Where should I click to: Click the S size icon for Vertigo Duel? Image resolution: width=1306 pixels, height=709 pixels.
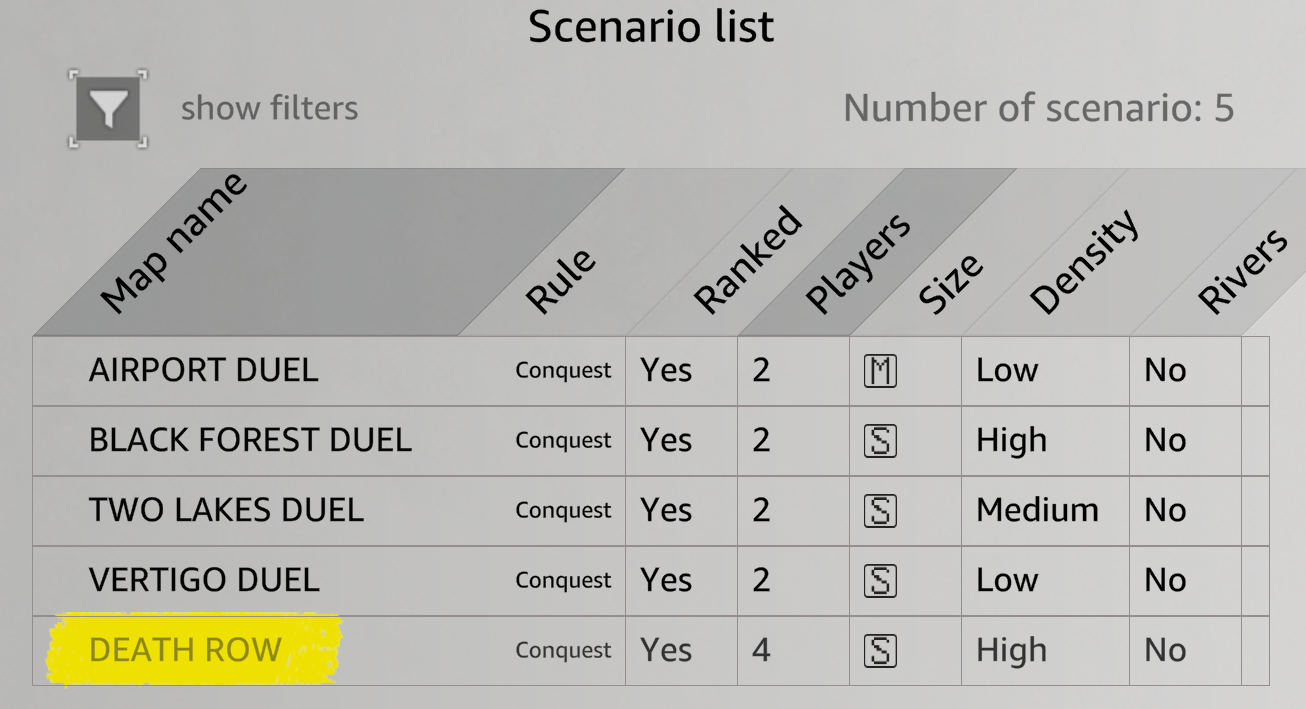pos(880,581)
